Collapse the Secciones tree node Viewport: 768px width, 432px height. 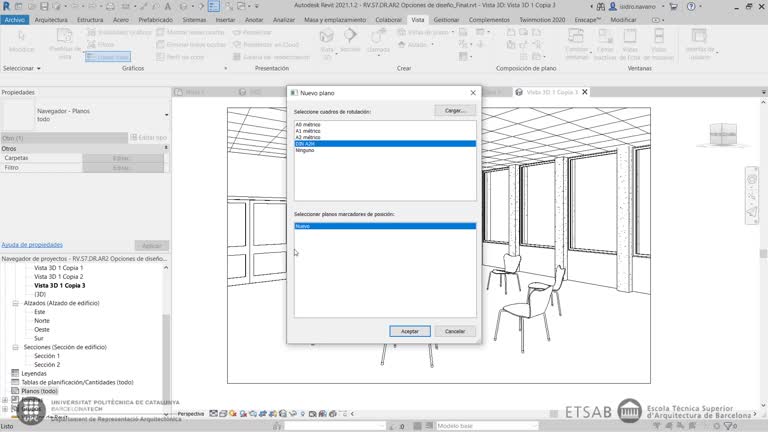pyautogui.click(x=15, y=347)
